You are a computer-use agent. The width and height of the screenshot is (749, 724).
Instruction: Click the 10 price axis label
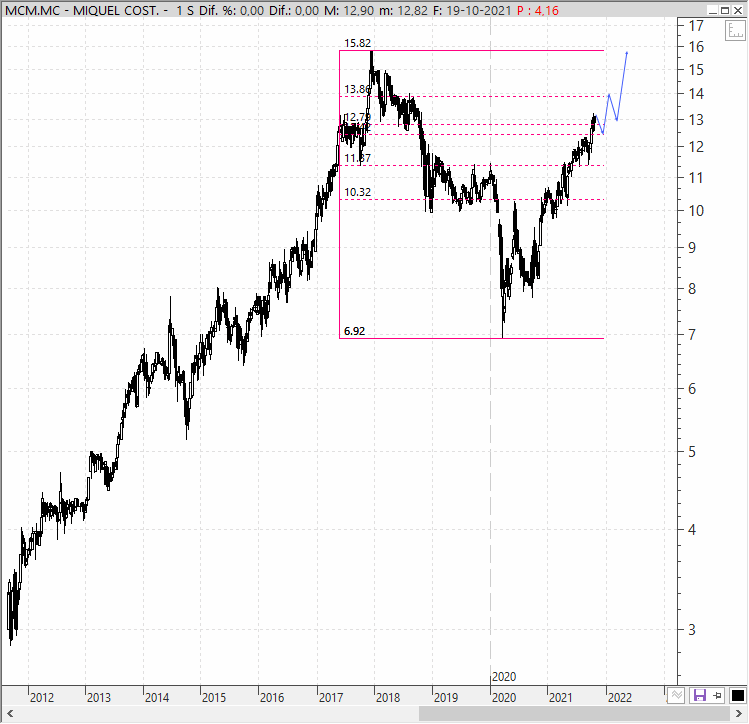[x=696, y=211]
